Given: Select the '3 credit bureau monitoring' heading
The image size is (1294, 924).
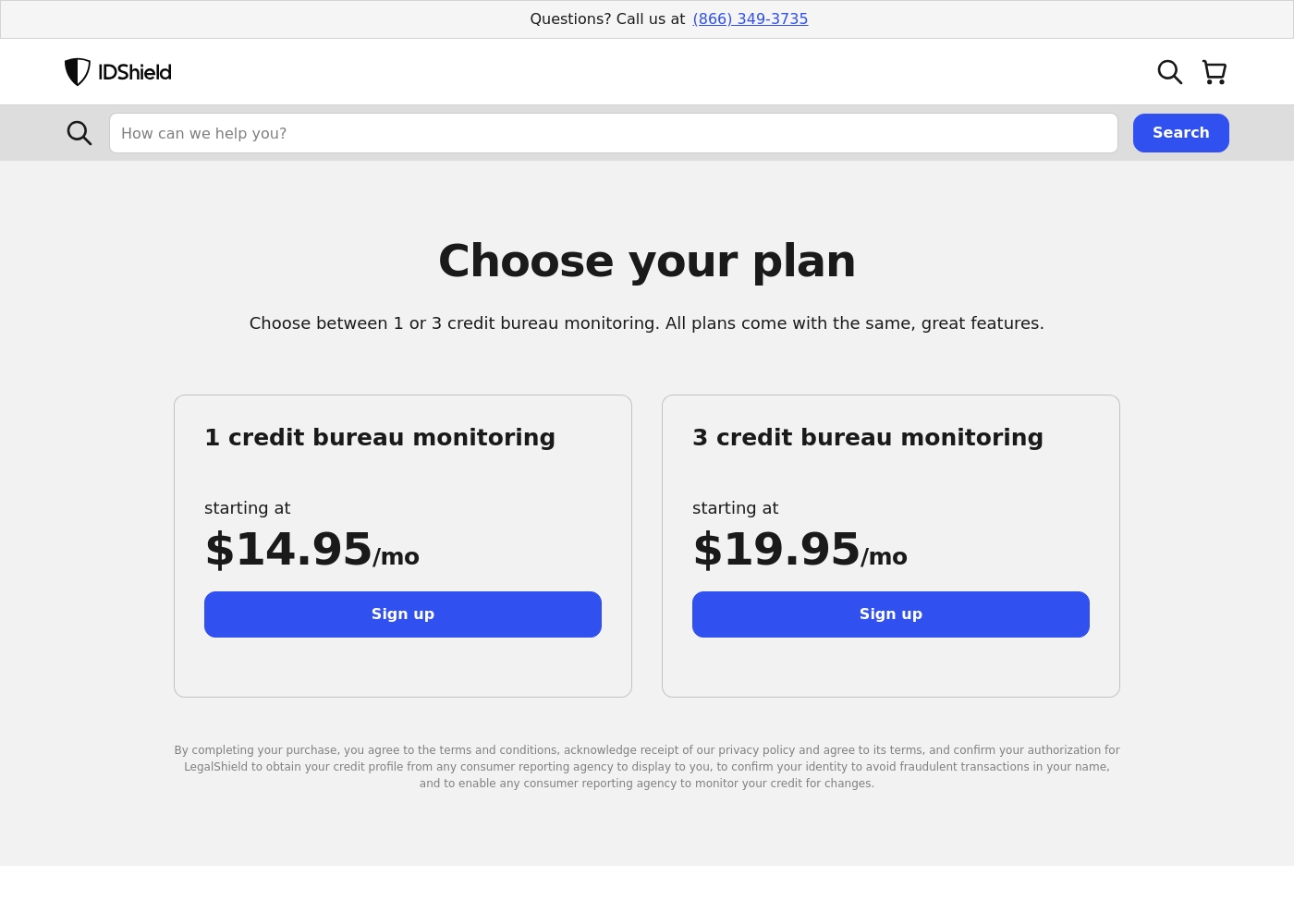Looking at the screenshot, I should click(x=868, y=437).
